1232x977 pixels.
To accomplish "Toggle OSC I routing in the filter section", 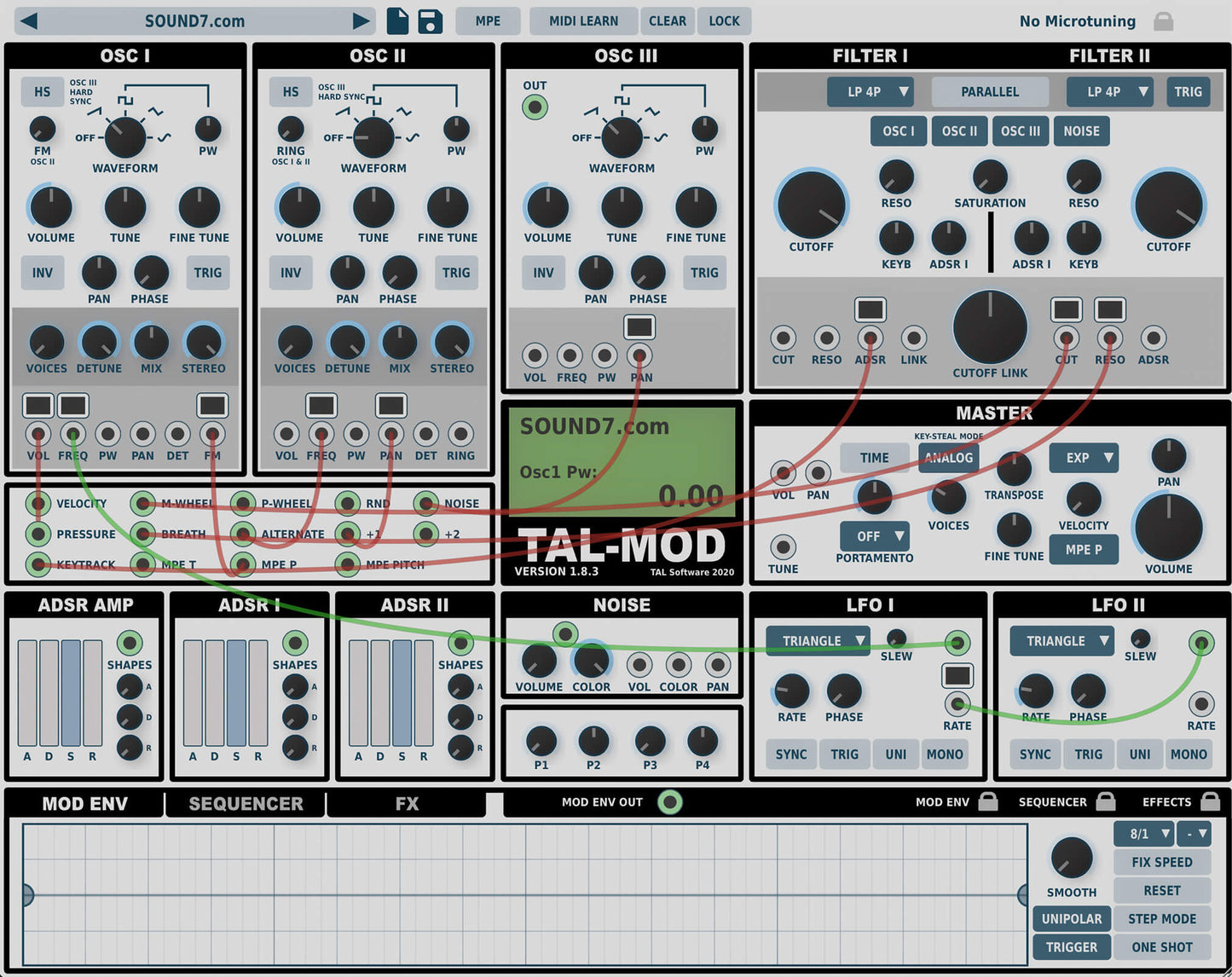I will 899,131.
